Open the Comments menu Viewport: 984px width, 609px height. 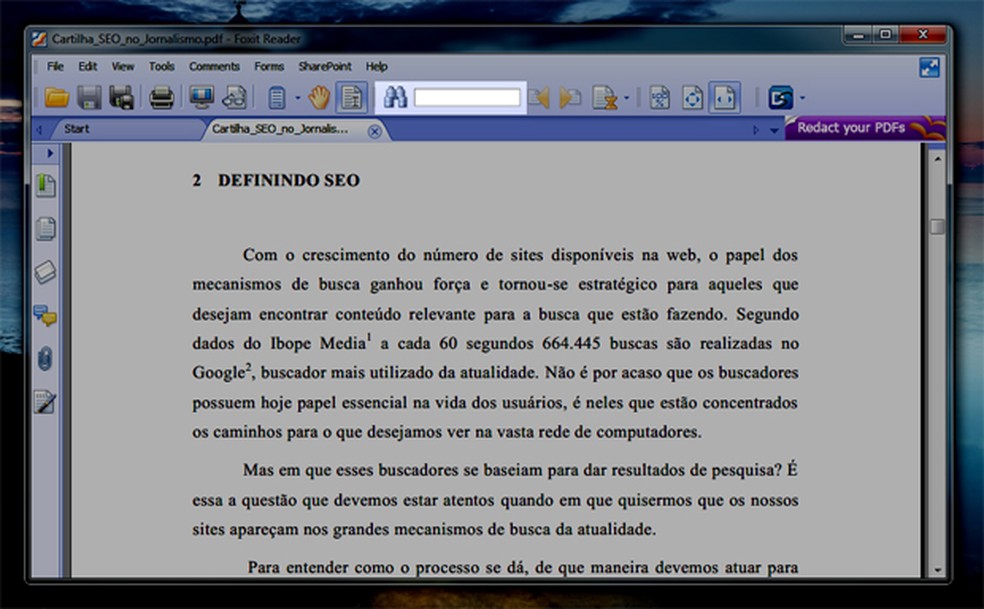(214, 66)
